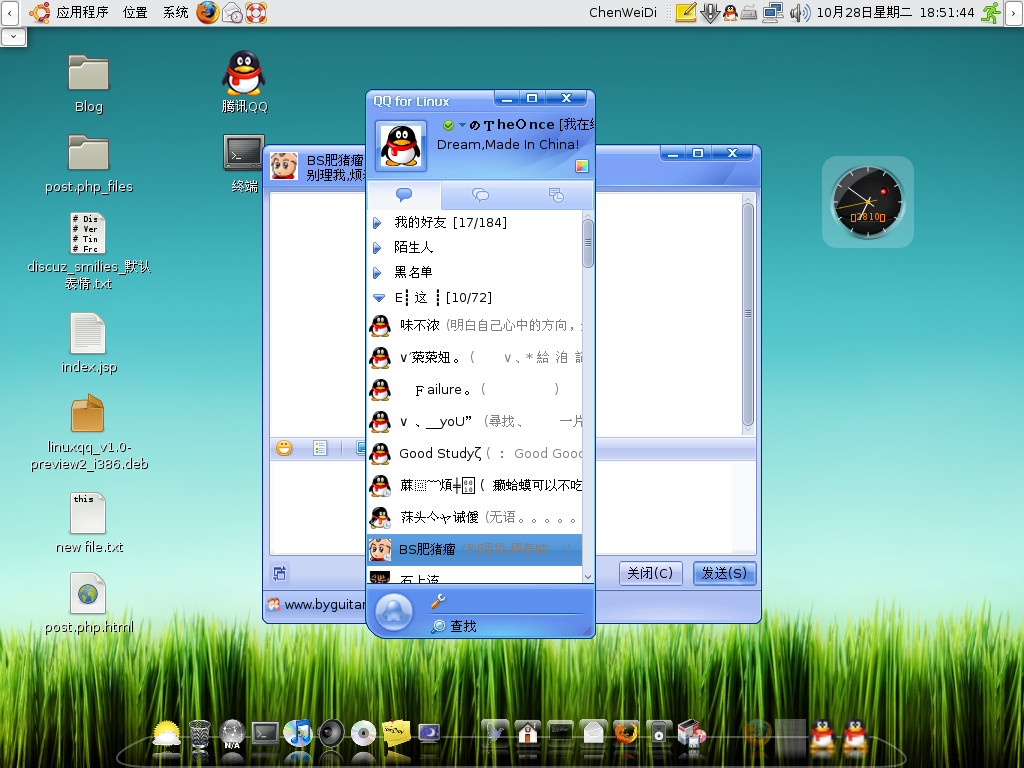
Task: Click the QQ profile penguin avatar
Action: pos(401,146)
